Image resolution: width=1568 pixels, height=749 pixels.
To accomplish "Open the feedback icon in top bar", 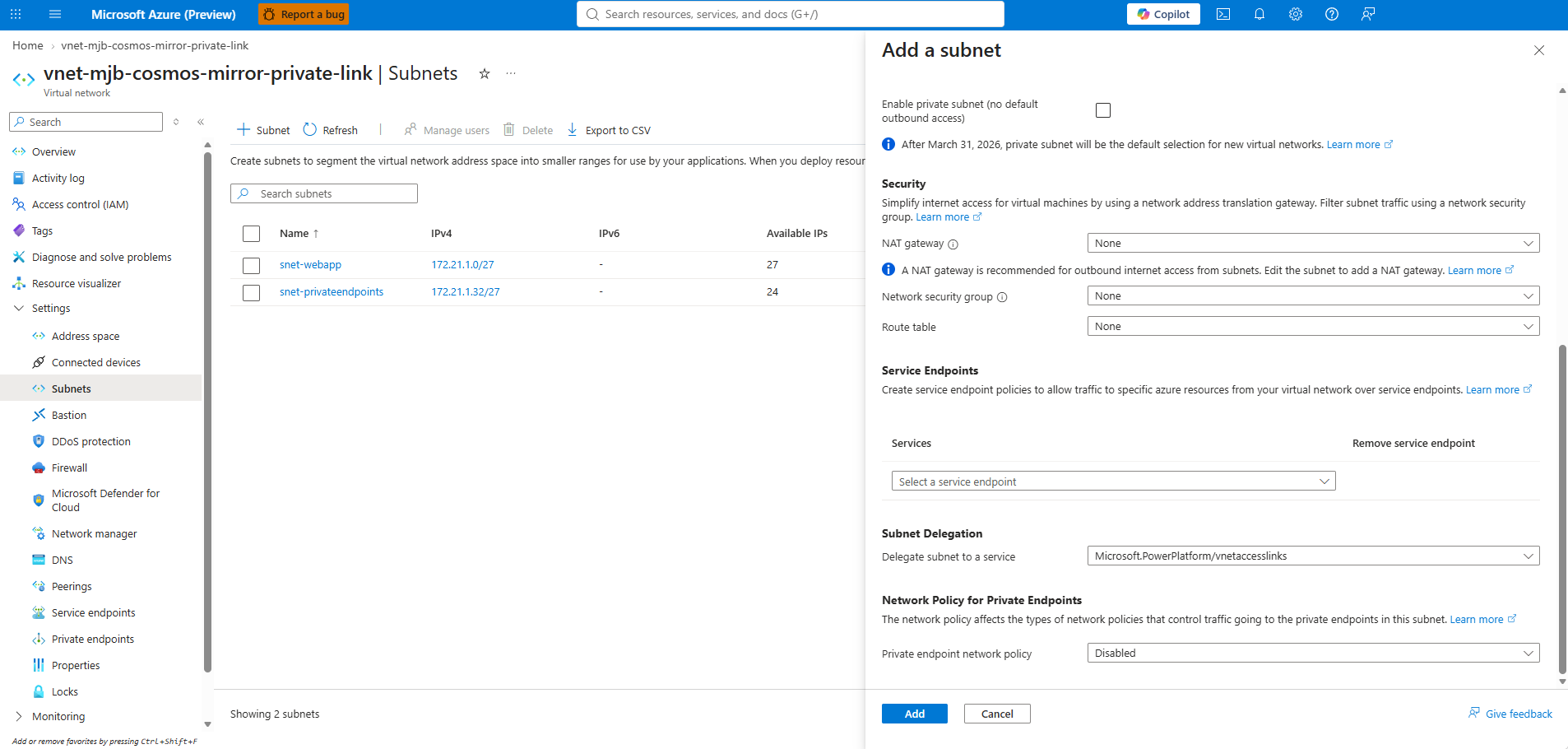I will pos(1368,14).
